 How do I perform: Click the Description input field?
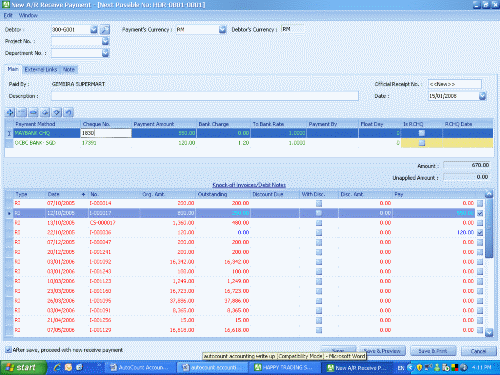[x=205, y=96]
